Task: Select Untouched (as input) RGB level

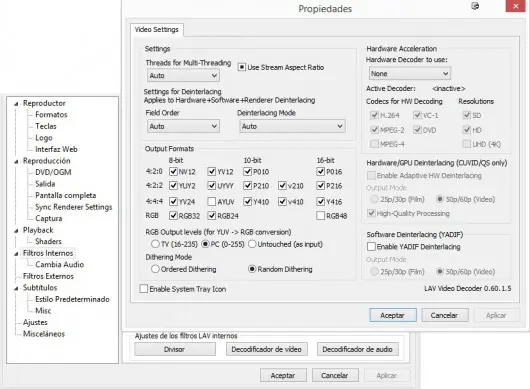Action: [x=252, y=244]
